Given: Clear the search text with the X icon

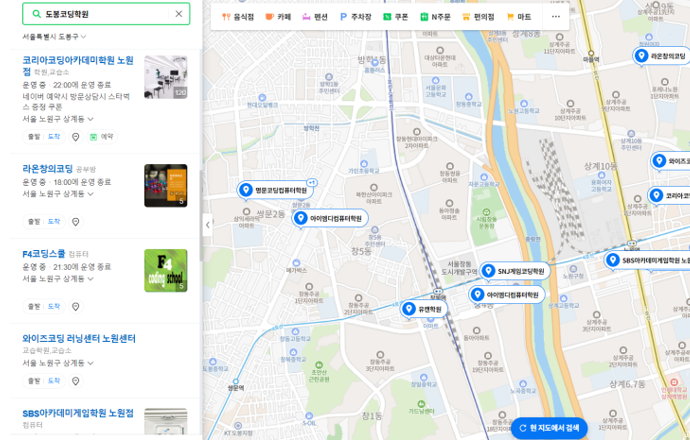Looking at the screenshot, I should tap(179, 14).
